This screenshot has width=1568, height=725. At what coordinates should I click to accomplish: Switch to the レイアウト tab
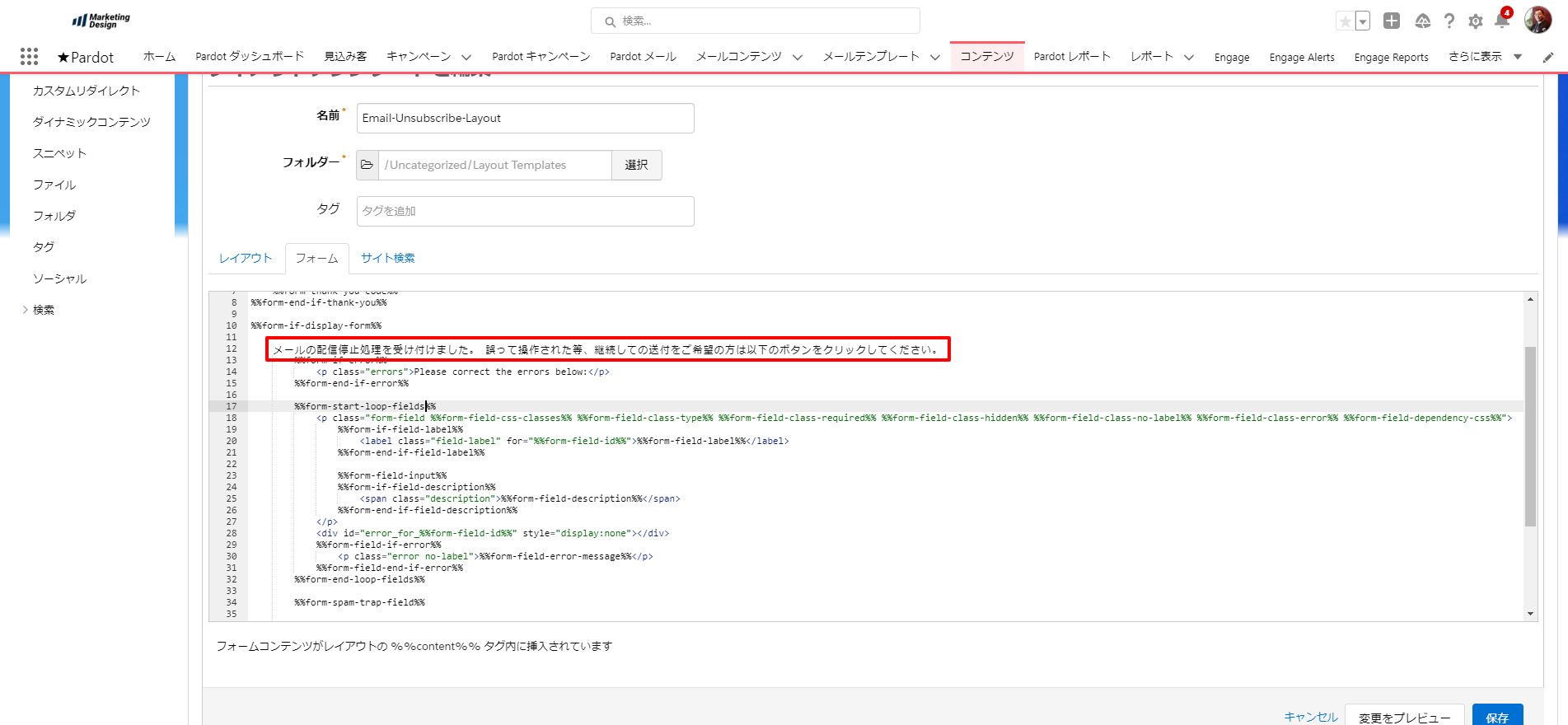click(x=245, y=258)
